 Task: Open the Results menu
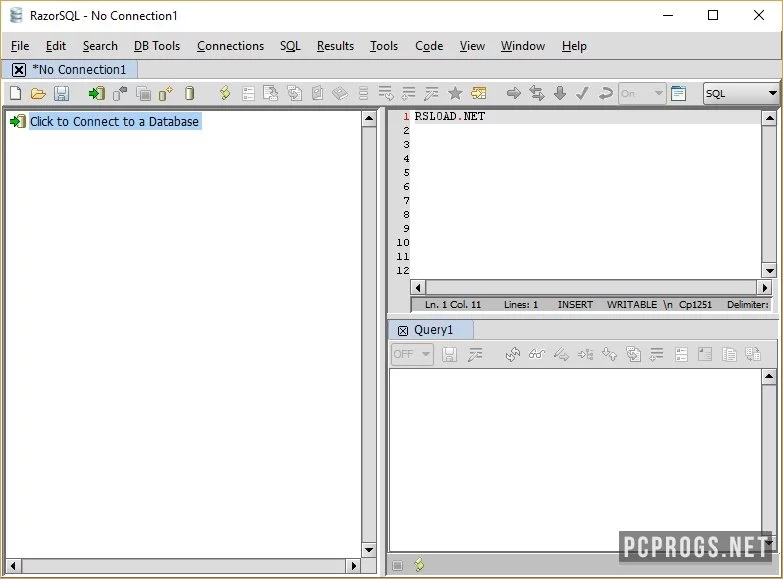(x=335, y=46)
